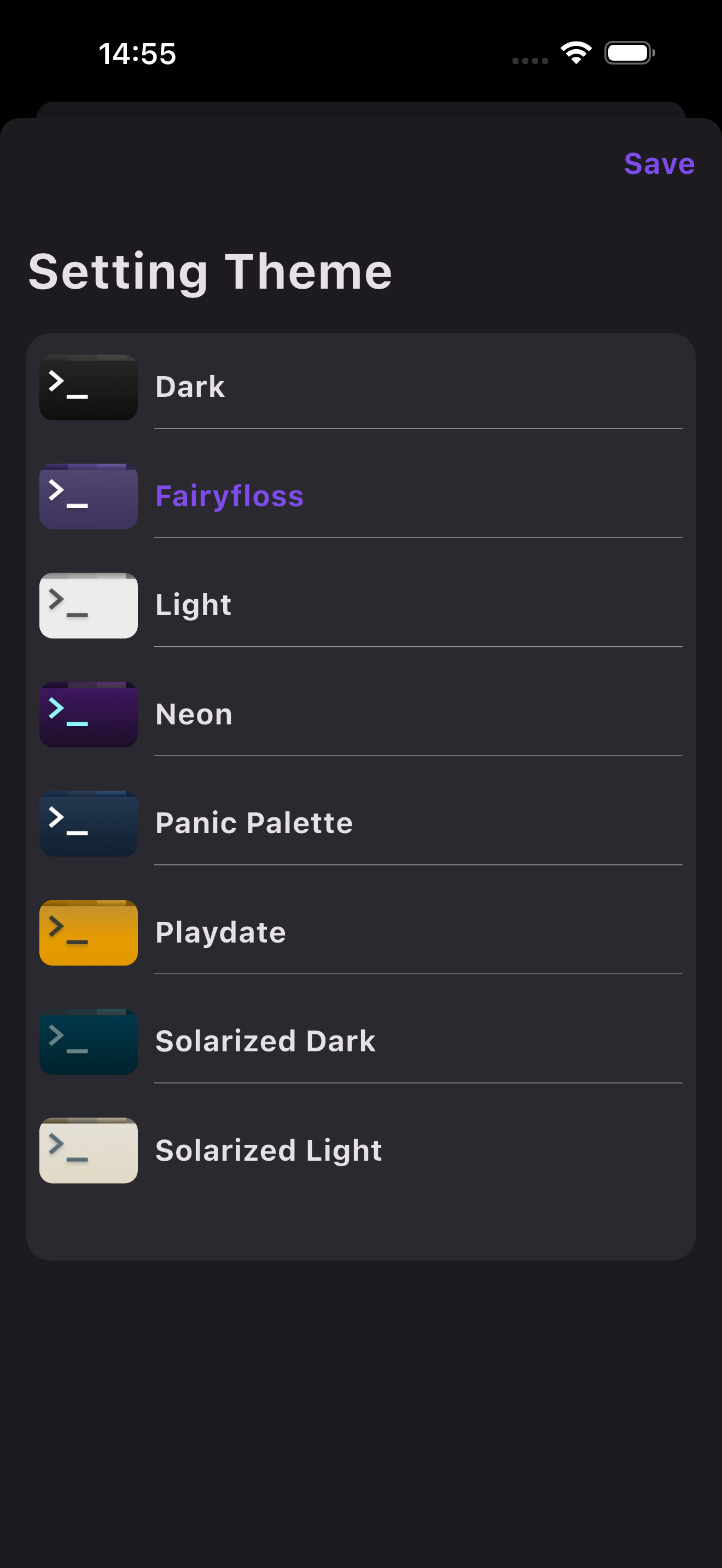The width and height of the screenshot is (722, 1568).
Task: Choose the Dark theme option
Action: 190,387
